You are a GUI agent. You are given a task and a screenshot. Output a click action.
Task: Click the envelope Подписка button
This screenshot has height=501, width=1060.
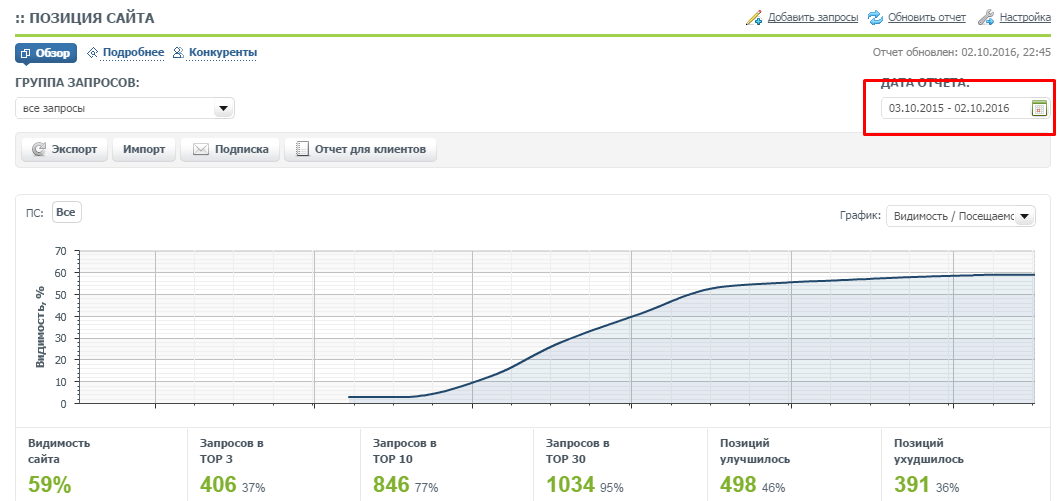pyautogui.click(x=230, y=150)
